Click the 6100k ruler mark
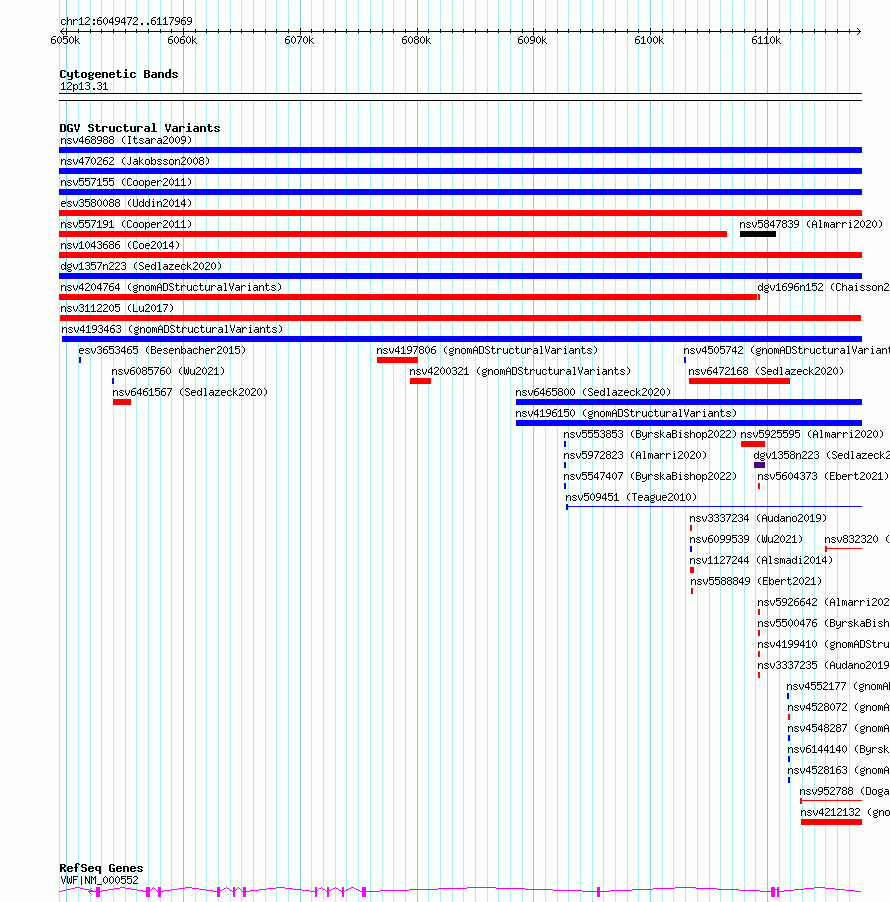 tap(649, 40)
